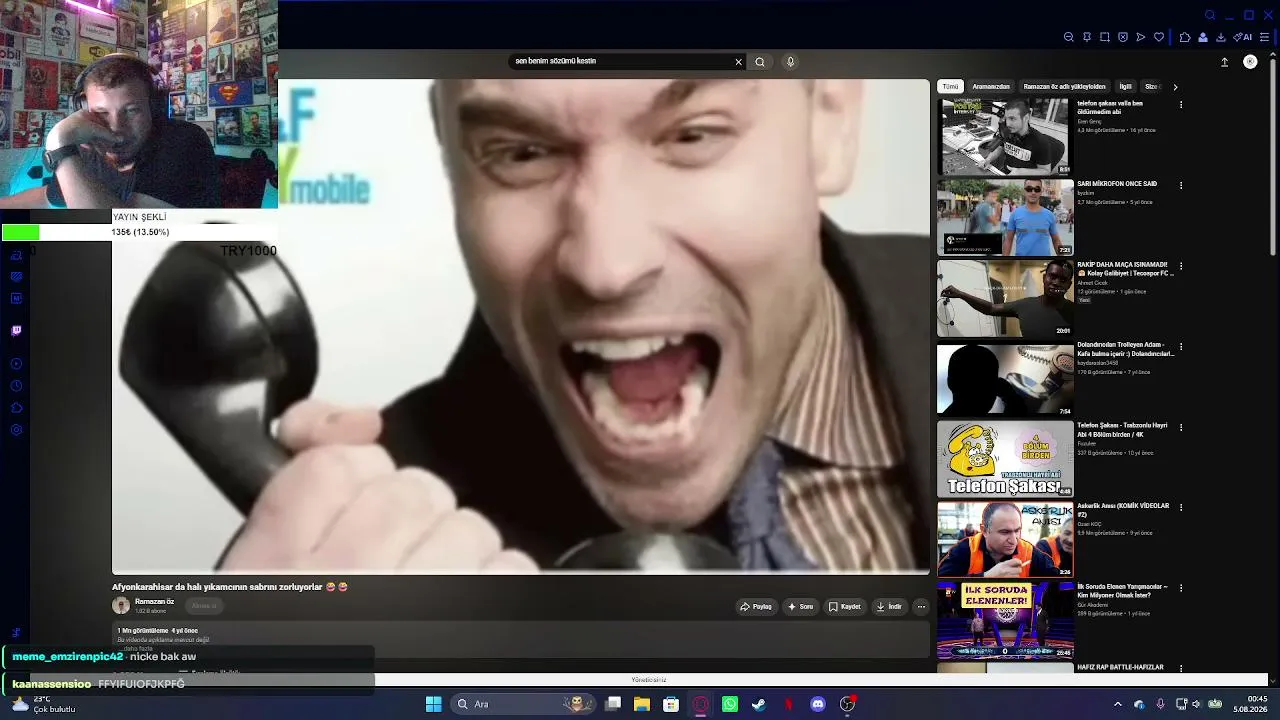This screenshot has height=720, width=1280.
Task: Clear the YouTube search box text
Action: click(x=739, y=62)
